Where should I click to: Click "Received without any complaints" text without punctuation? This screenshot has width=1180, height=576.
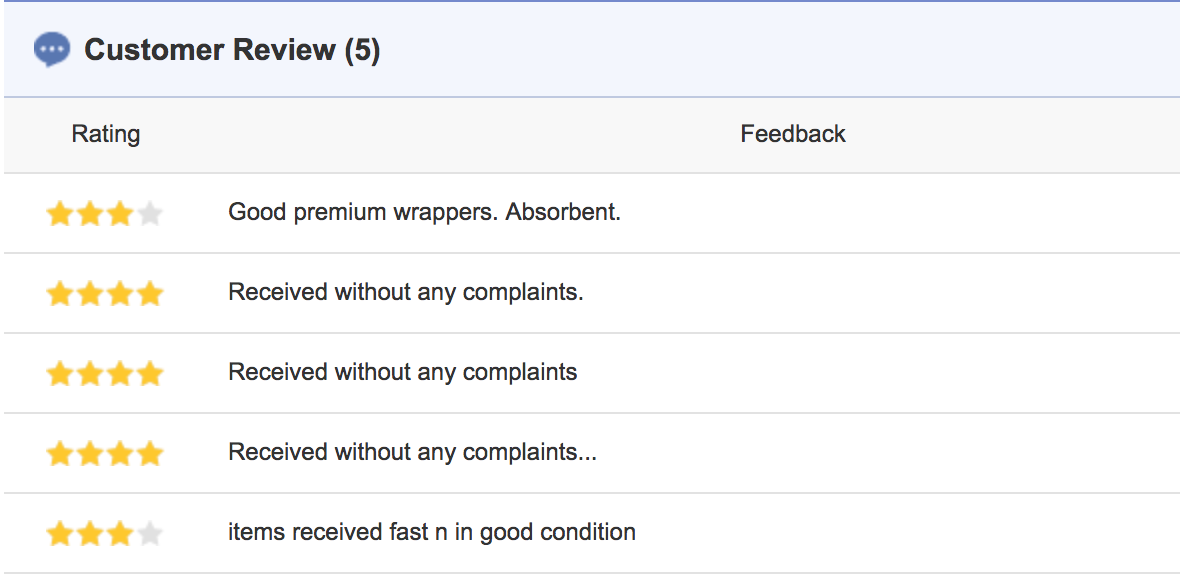(403, 372)
